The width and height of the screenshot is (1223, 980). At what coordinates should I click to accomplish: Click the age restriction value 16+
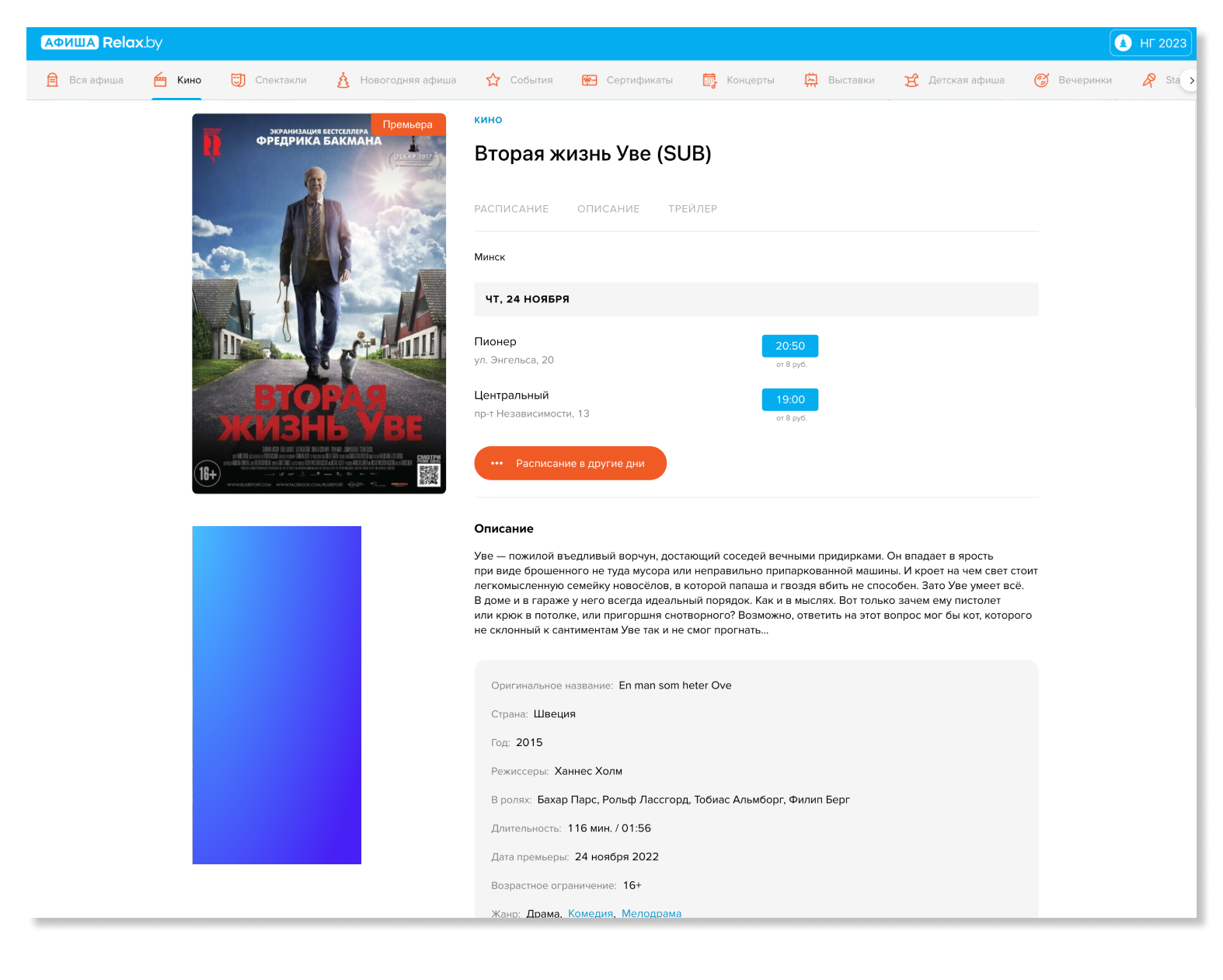coord(632,885)
